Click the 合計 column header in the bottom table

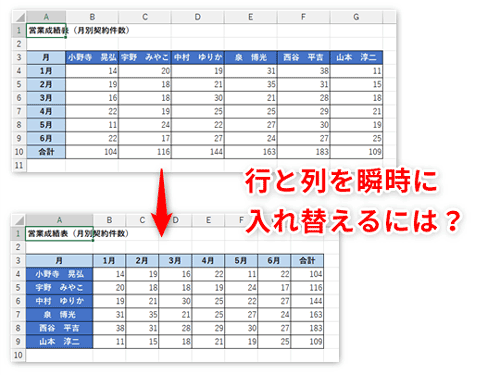(307, 261)
